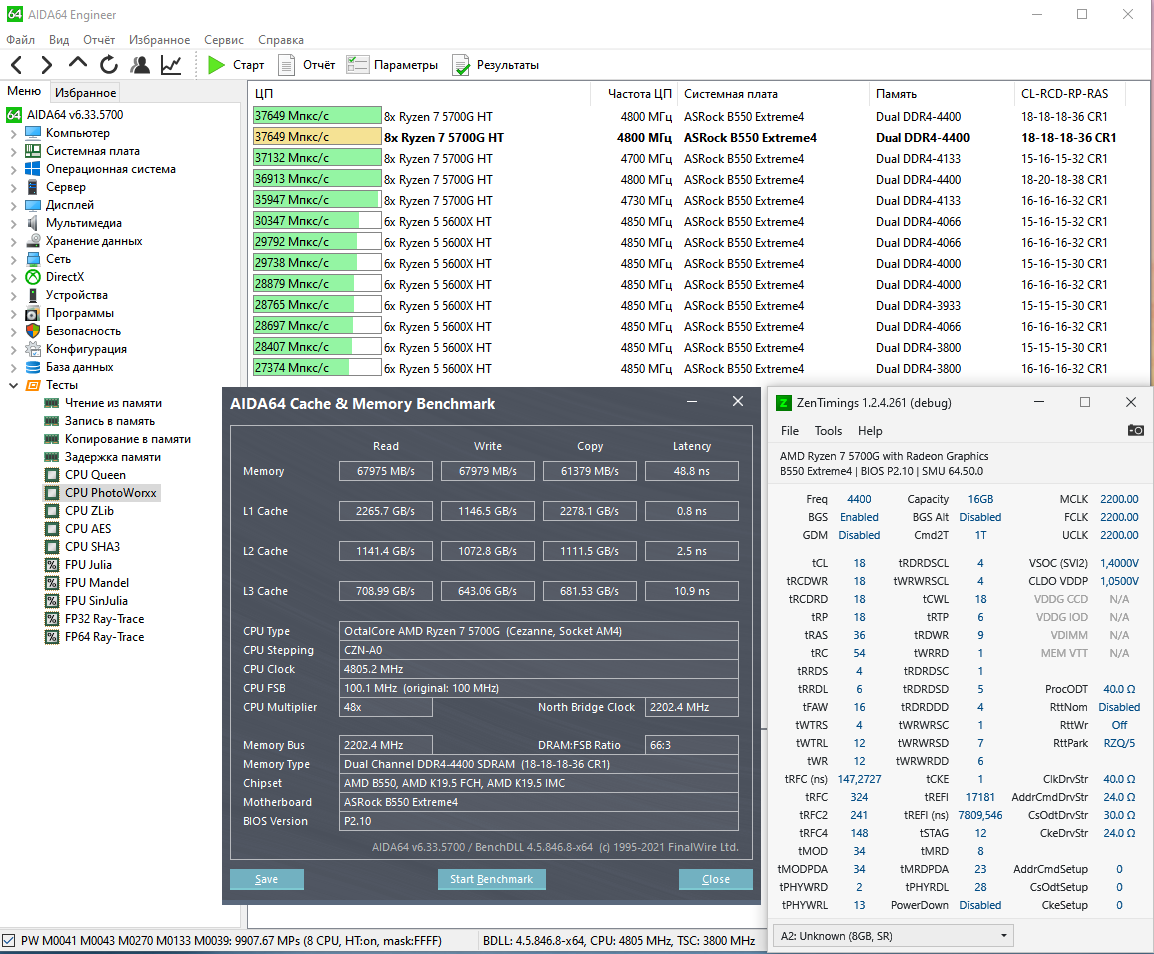Click the Save button in benchmark dialog
The width and height of the screenshot is (1154, 954).
click(x=266, y=879)
